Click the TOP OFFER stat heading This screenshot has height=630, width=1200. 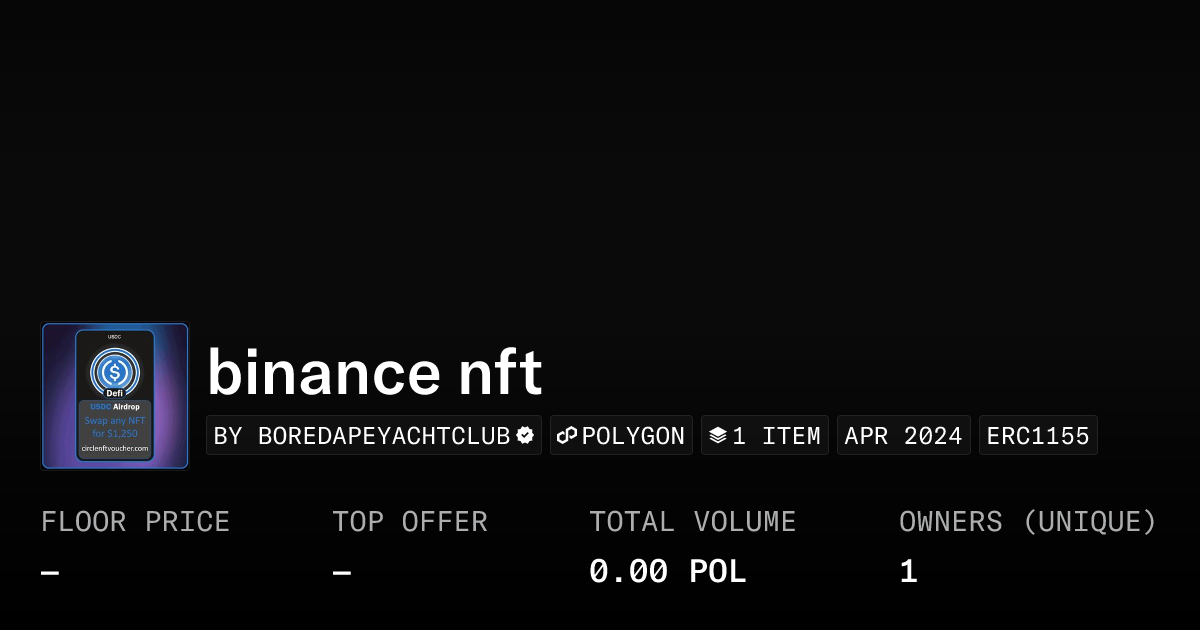(410, 521)
